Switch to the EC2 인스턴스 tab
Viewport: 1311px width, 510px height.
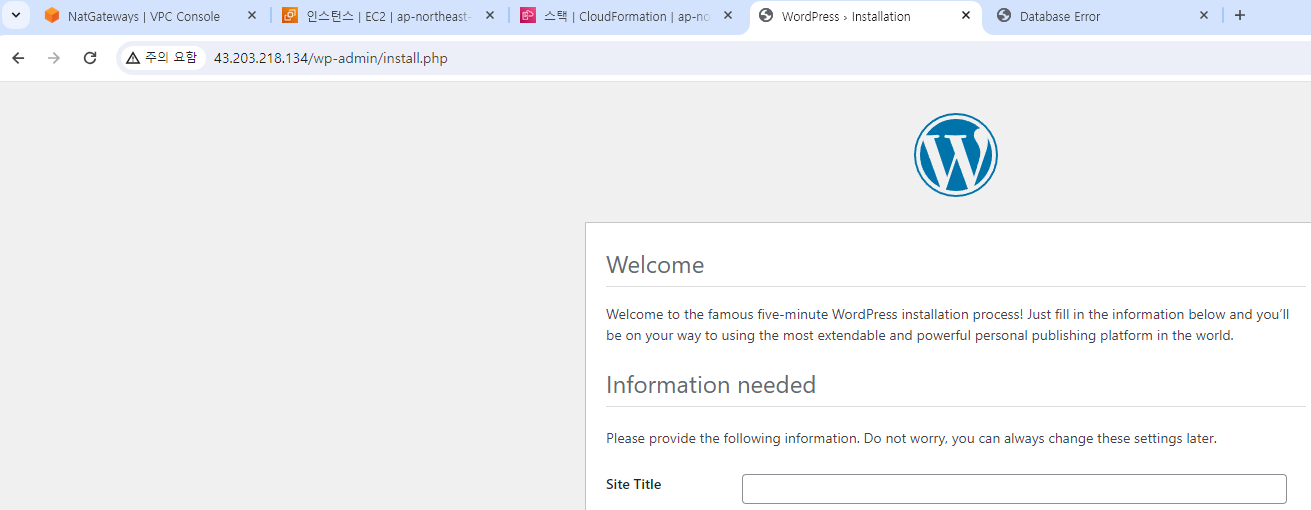389,16
